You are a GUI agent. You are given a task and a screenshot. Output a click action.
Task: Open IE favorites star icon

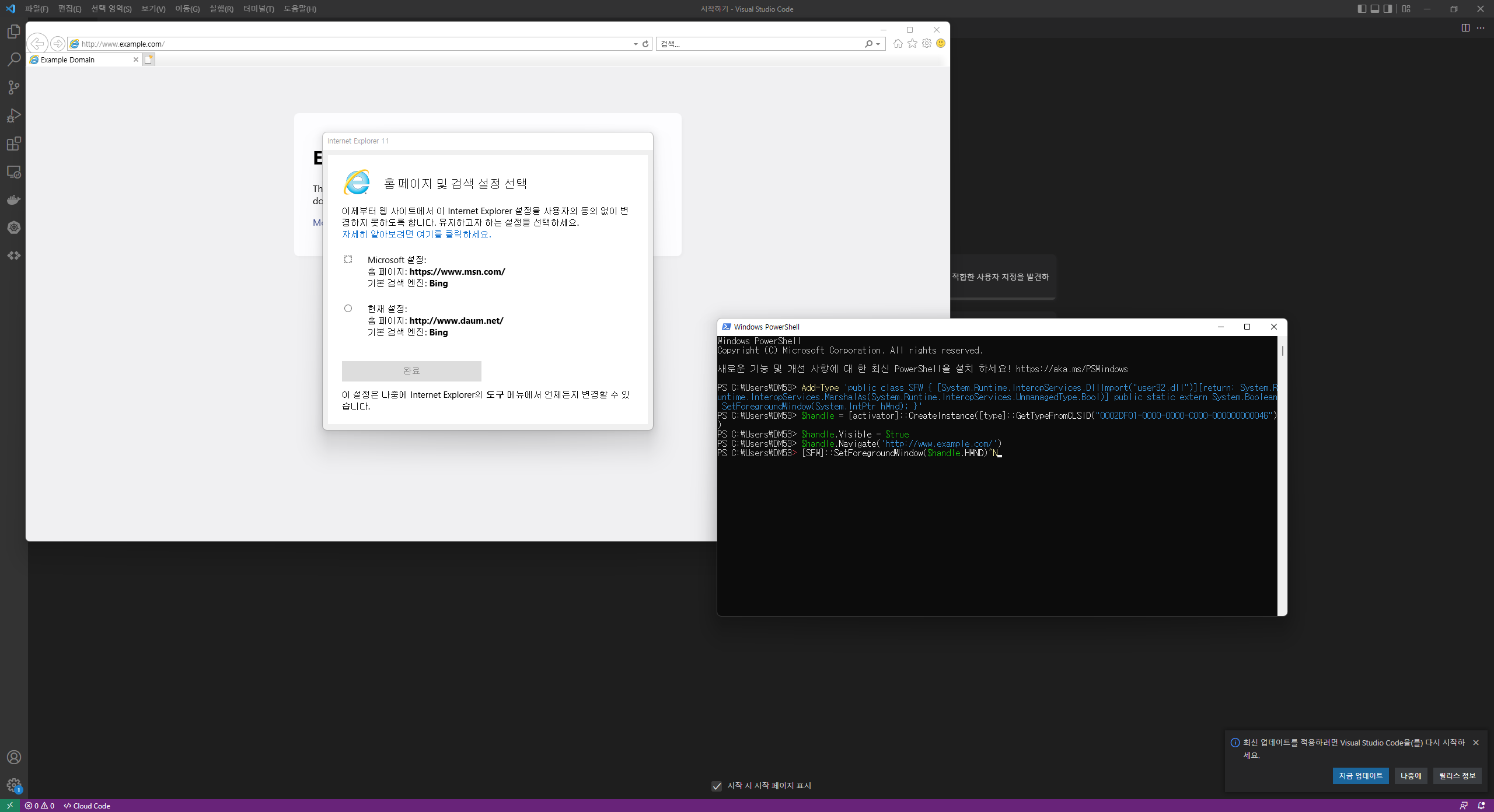coord(912,44)
